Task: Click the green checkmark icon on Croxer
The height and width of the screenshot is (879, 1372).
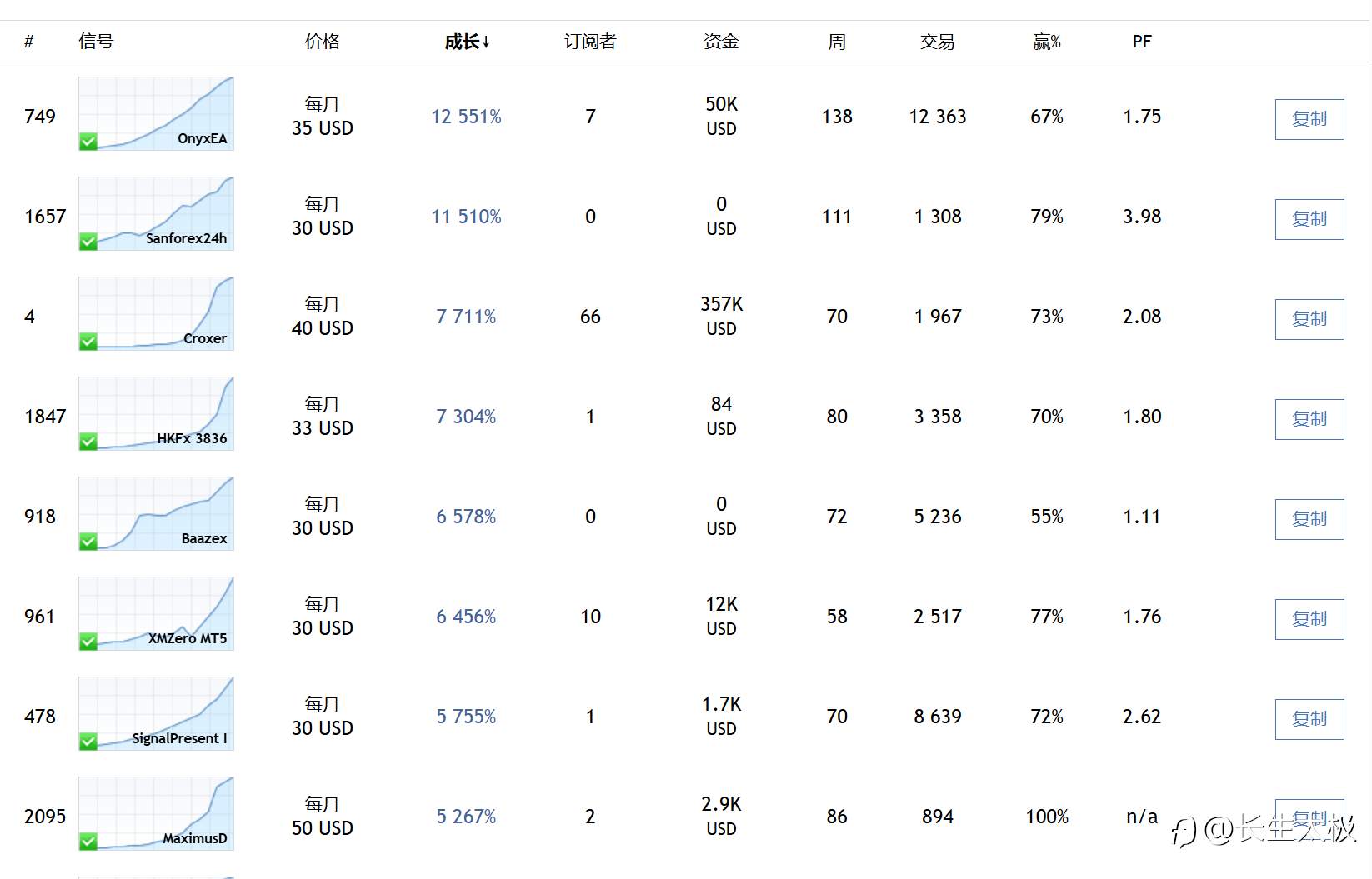Action: tap(88, 342)
